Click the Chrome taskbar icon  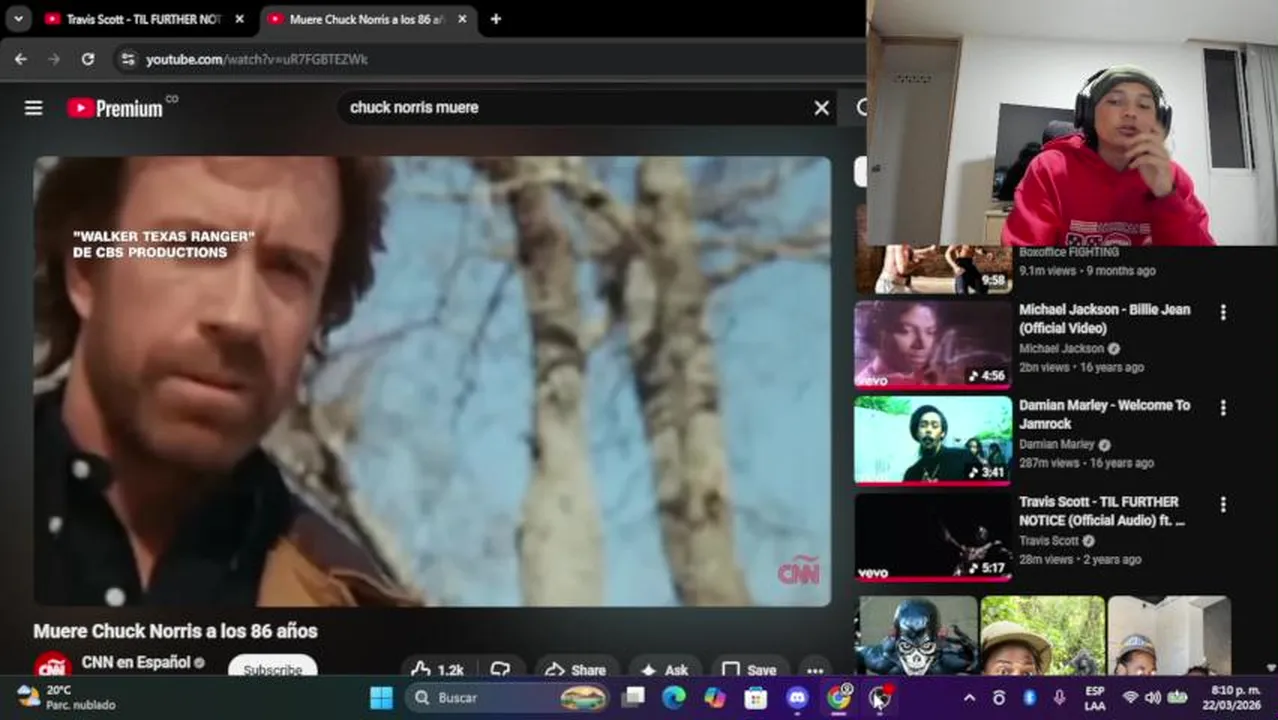[x=838, y=697]
